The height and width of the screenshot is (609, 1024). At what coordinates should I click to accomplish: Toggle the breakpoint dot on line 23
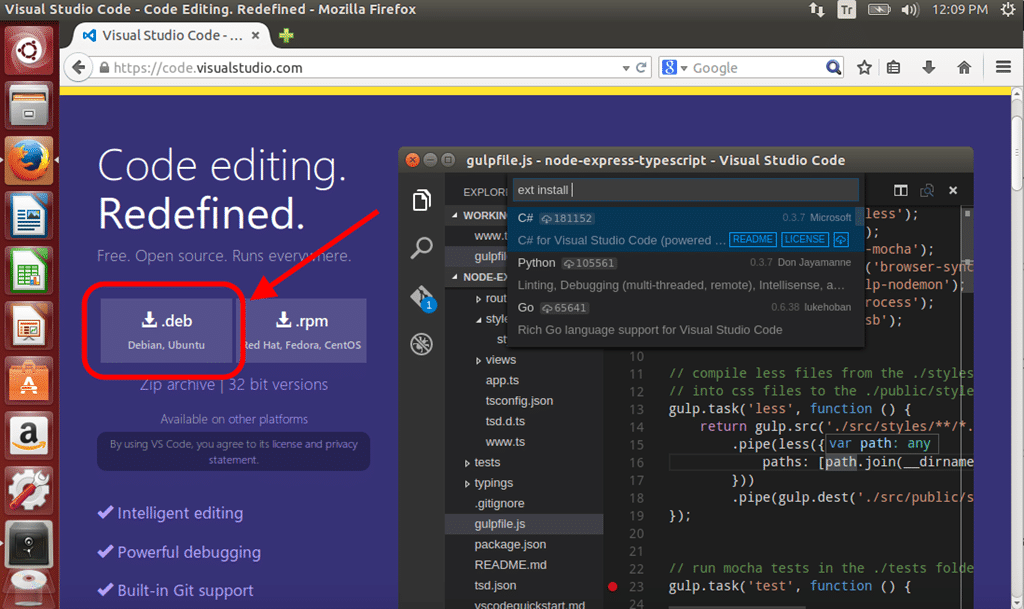point(613,586)
